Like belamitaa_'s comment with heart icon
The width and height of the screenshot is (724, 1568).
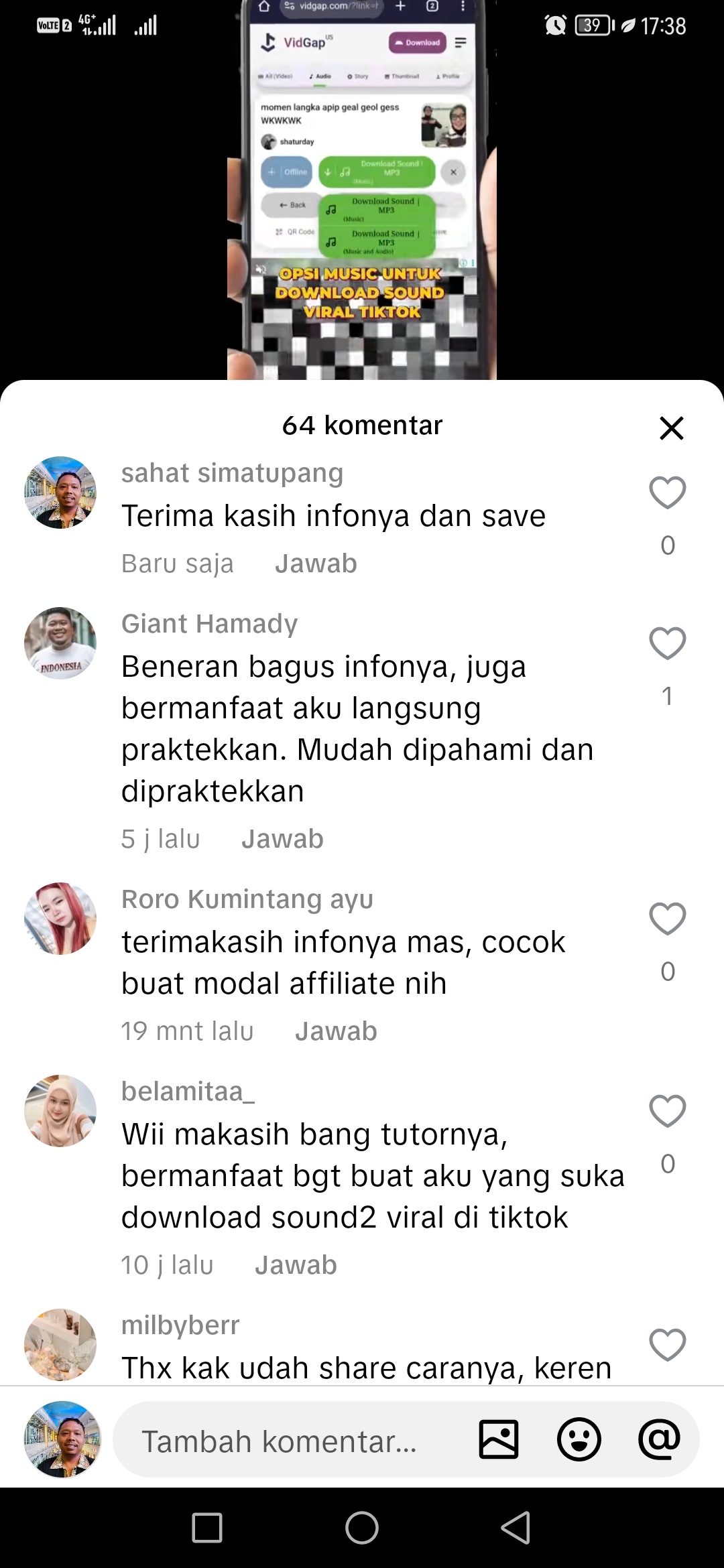pyautogui.click(x=667, y=1111)
